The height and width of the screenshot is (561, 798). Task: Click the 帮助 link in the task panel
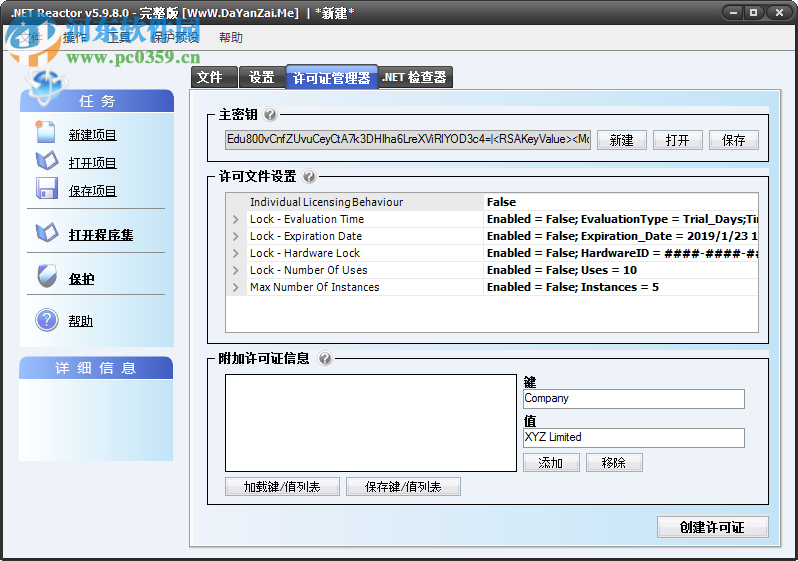[81, 321]
